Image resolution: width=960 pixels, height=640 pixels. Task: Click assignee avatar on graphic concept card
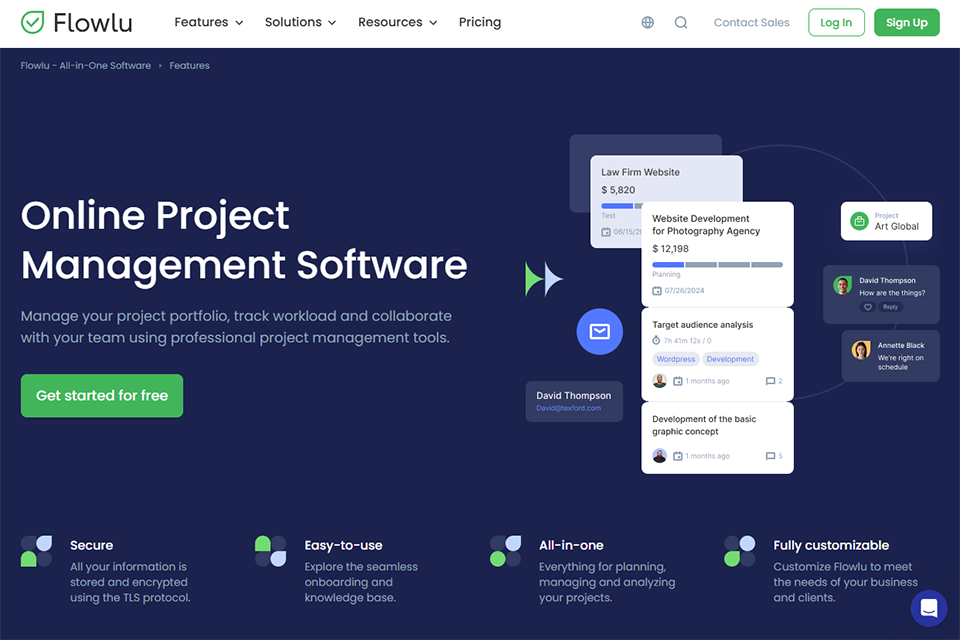point(659,455)
